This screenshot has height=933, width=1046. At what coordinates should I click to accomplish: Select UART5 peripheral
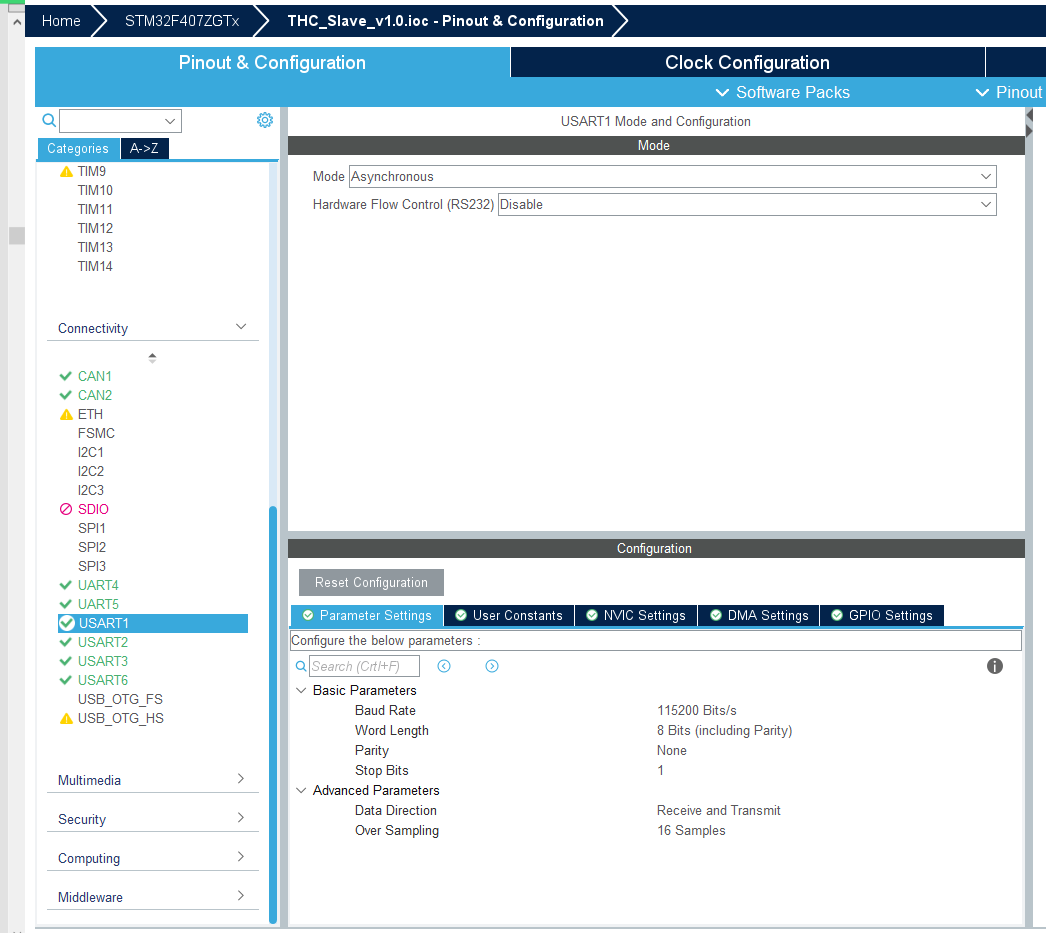(x=98, y=604)
